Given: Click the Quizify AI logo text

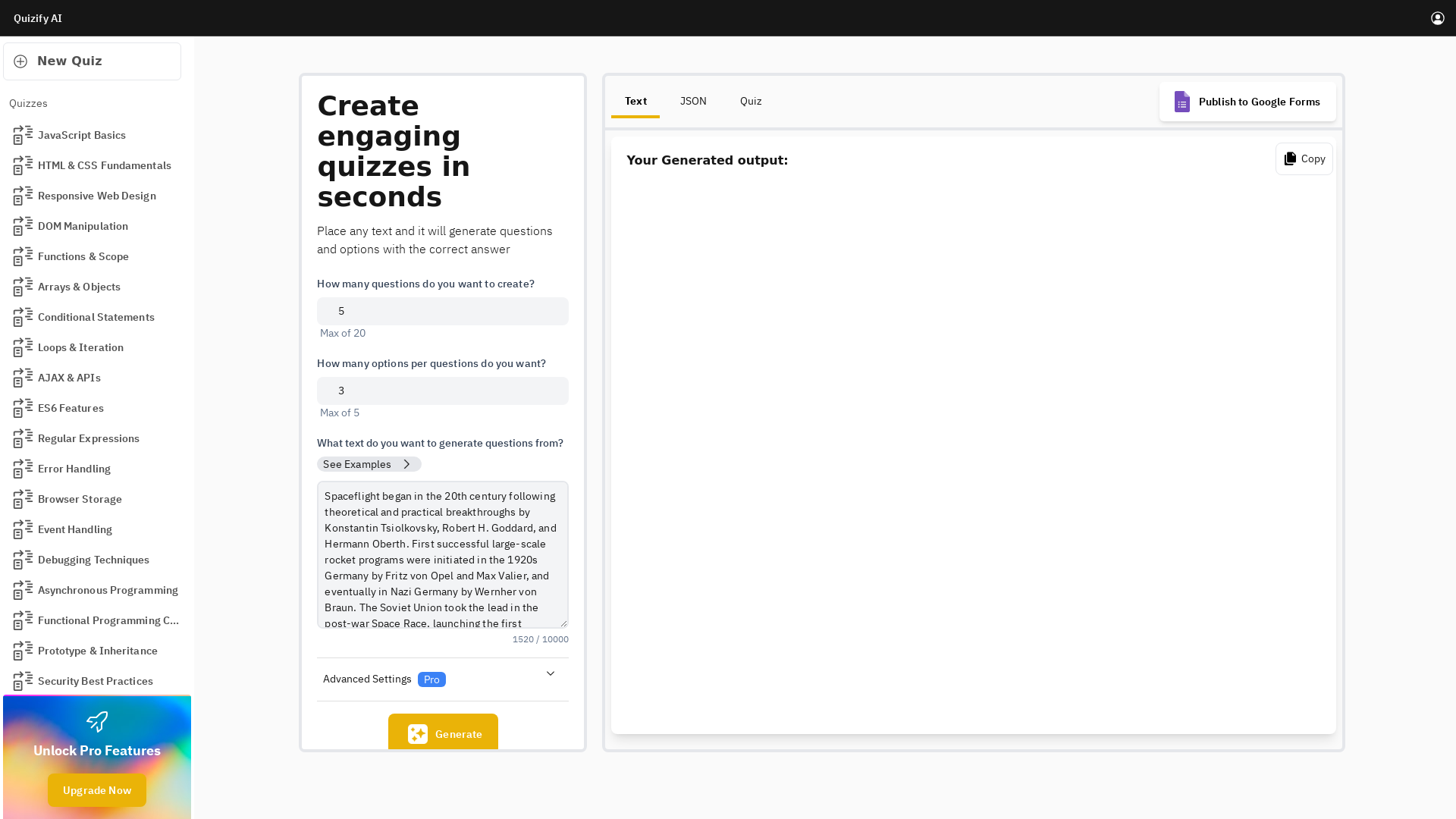Looking at the screenshot, I should coord(38,18).
